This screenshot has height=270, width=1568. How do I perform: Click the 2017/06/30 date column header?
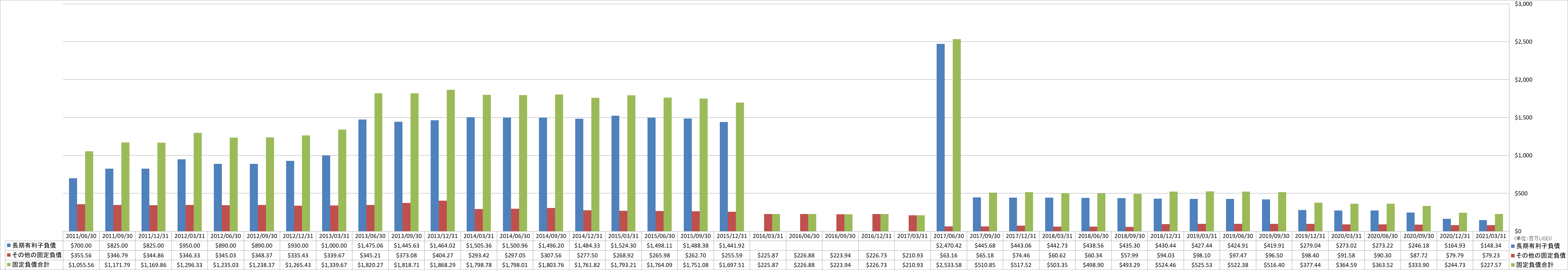point(949,236)
